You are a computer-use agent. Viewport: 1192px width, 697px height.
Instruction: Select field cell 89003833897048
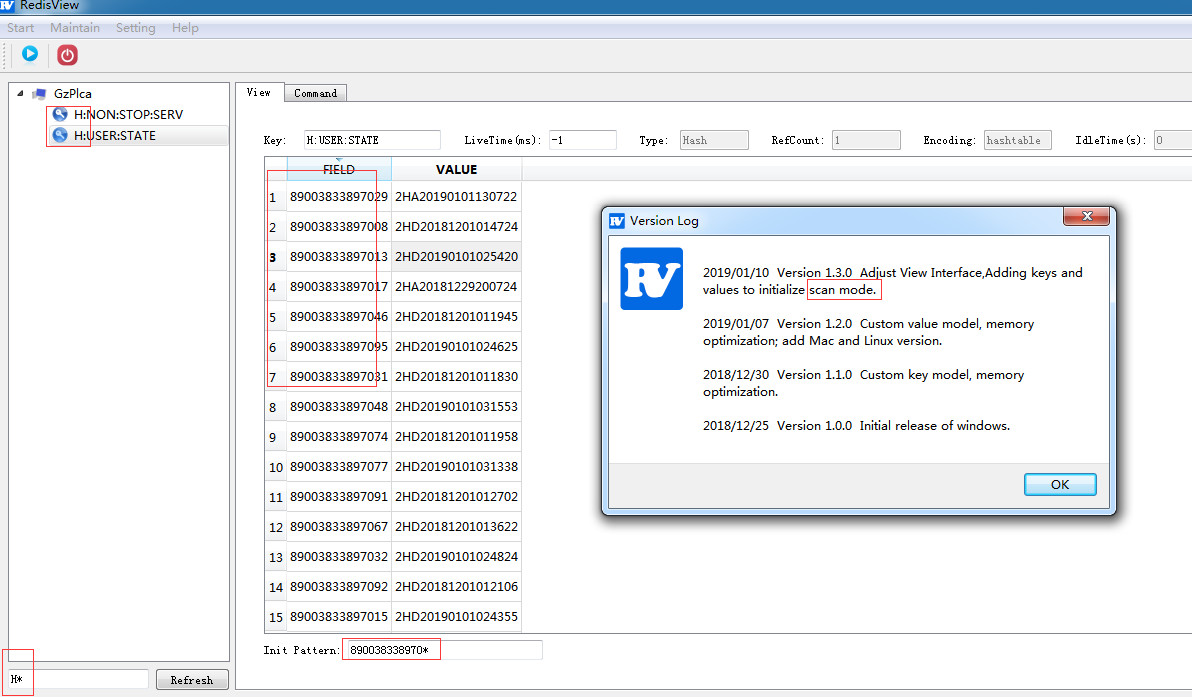pos(339,407)
